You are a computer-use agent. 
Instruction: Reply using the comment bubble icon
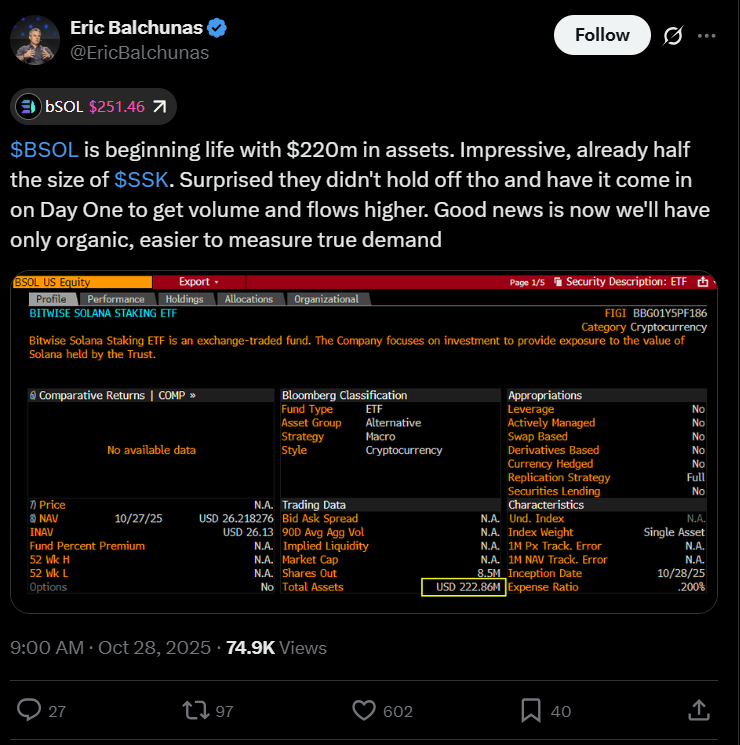click(x=31, y=710)
